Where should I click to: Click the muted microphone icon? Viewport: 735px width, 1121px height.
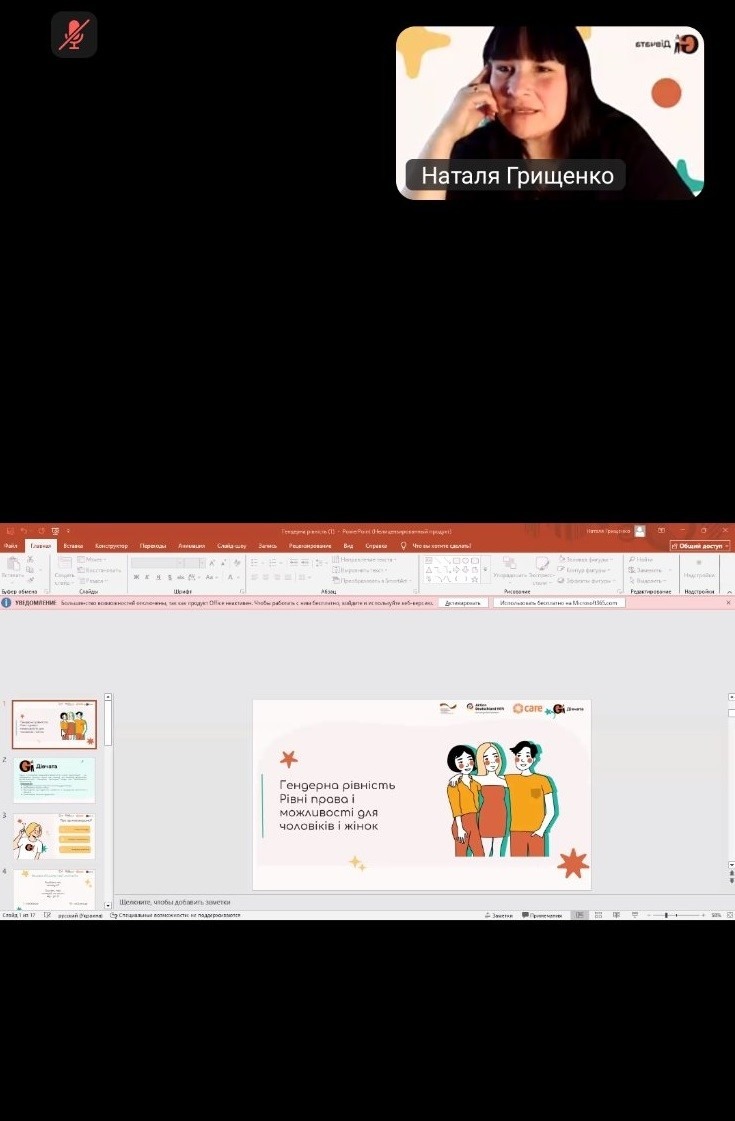[73, 35]
